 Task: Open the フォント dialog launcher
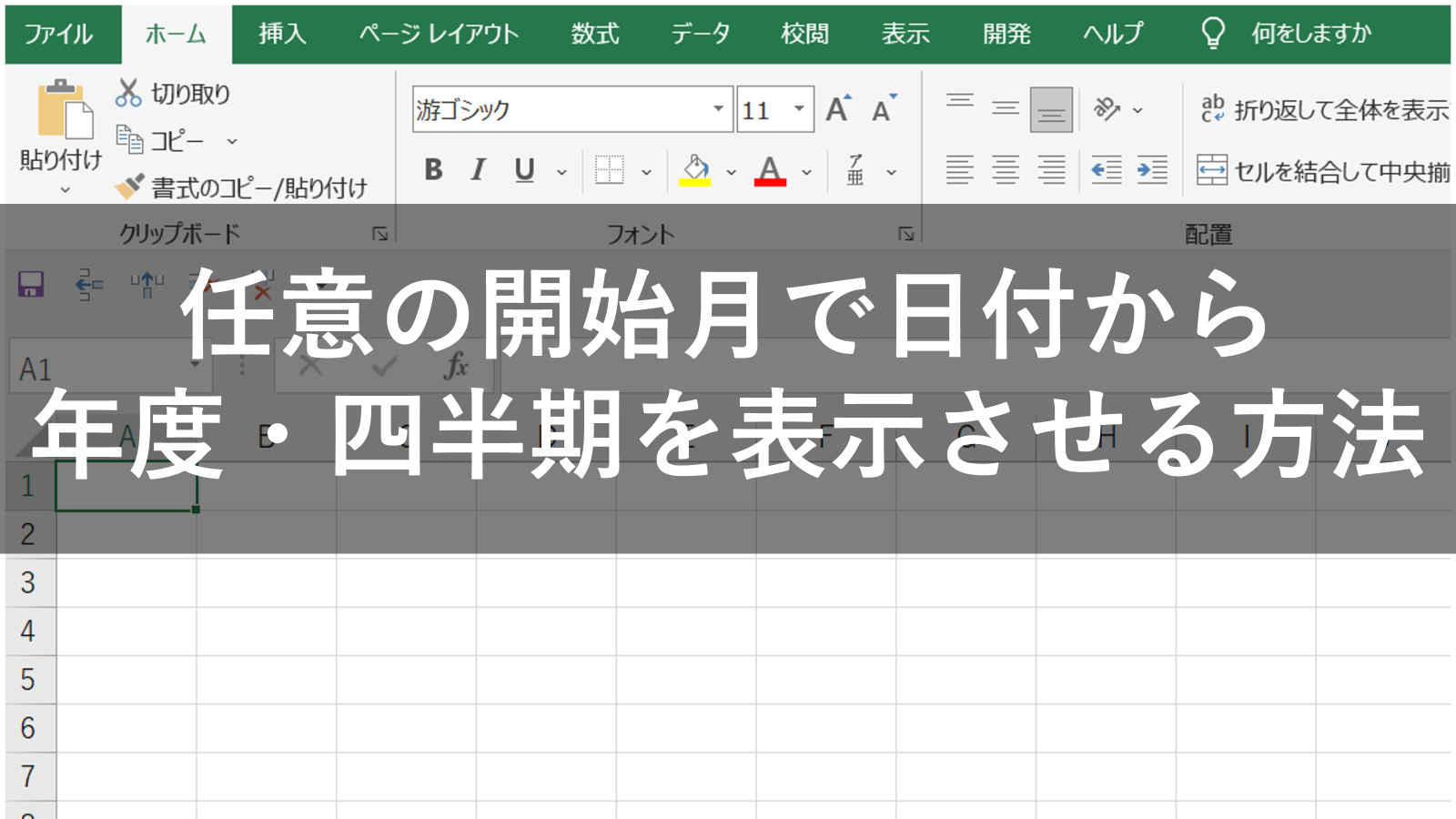click(905, 234)
